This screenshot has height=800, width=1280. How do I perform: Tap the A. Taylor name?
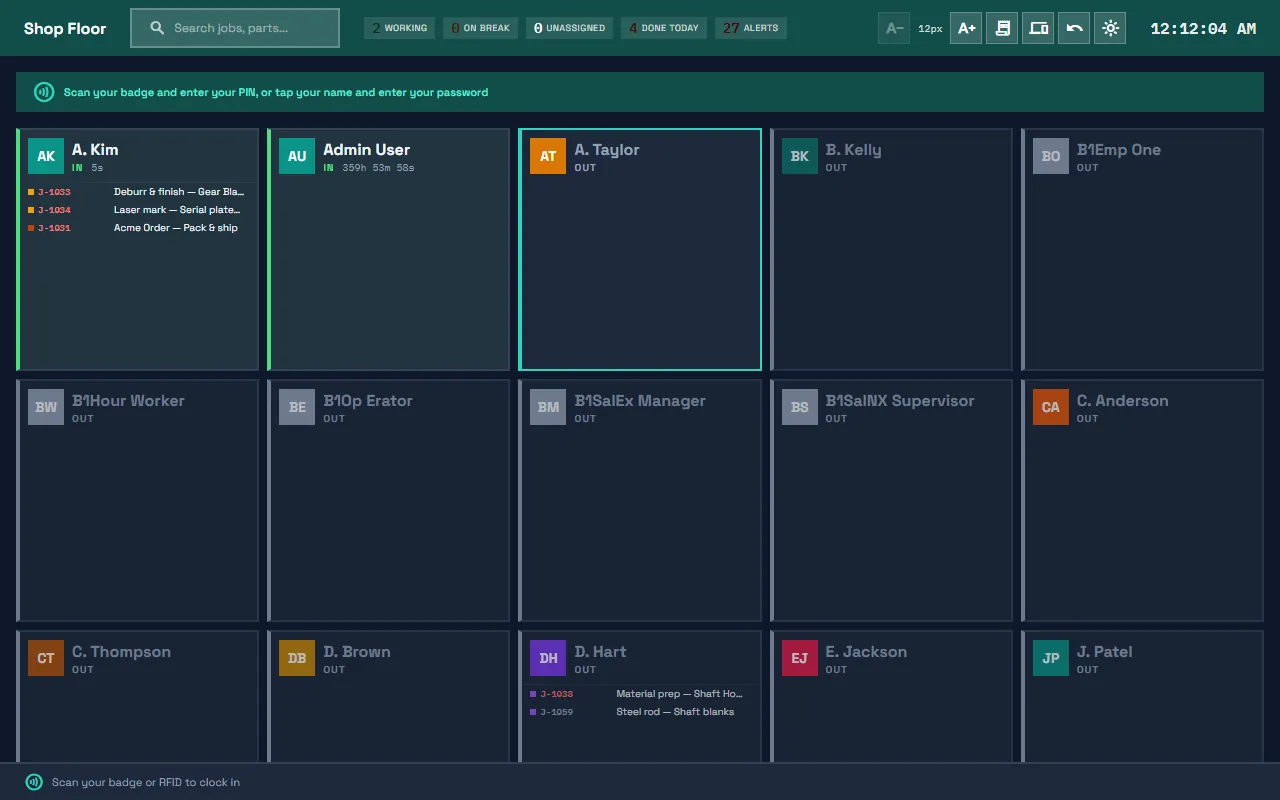[x=607, y=150]
